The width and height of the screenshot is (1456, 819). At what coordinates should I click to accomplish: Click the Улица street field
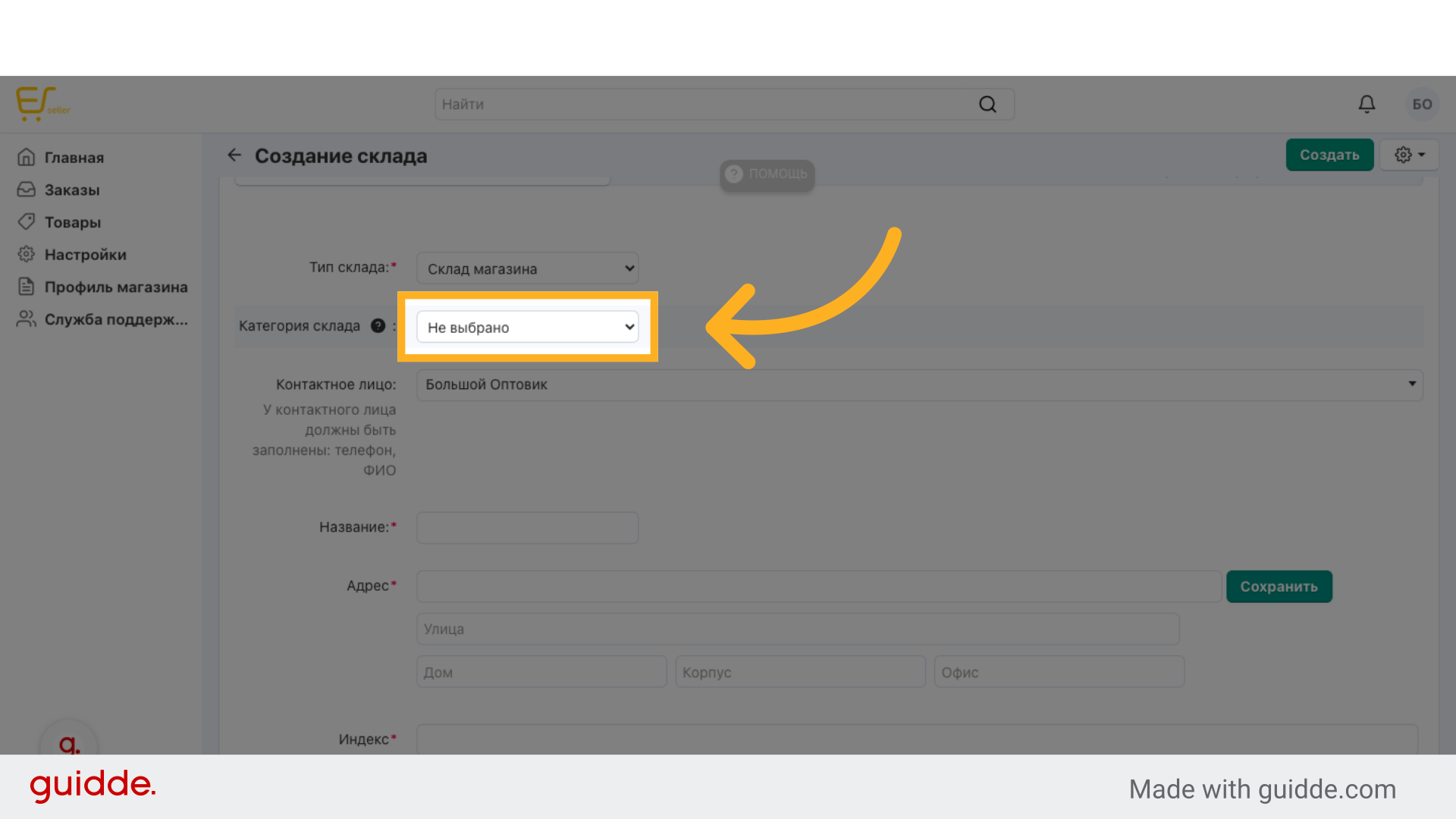coord(798,629)
